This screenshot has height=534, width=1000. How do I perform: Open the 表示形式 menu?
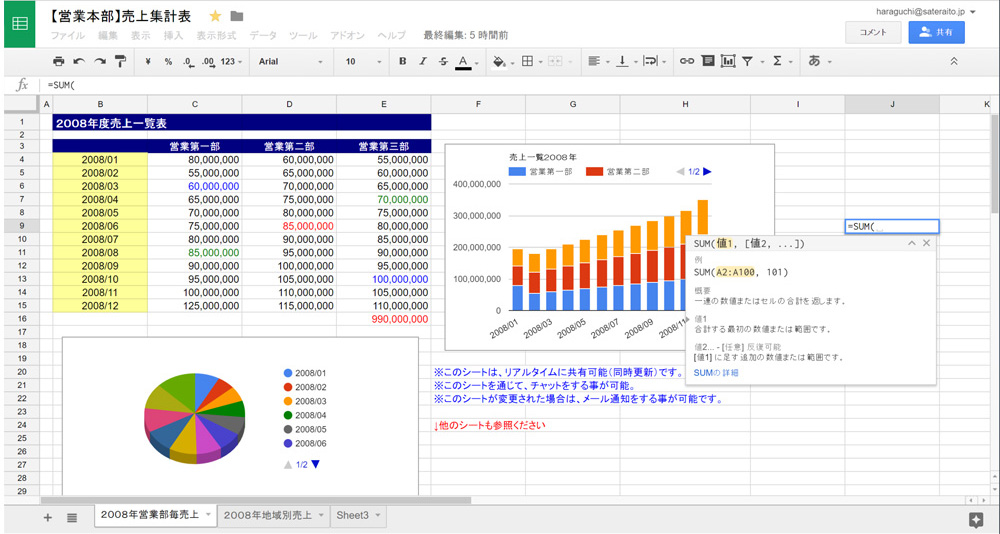click(217, 36)
